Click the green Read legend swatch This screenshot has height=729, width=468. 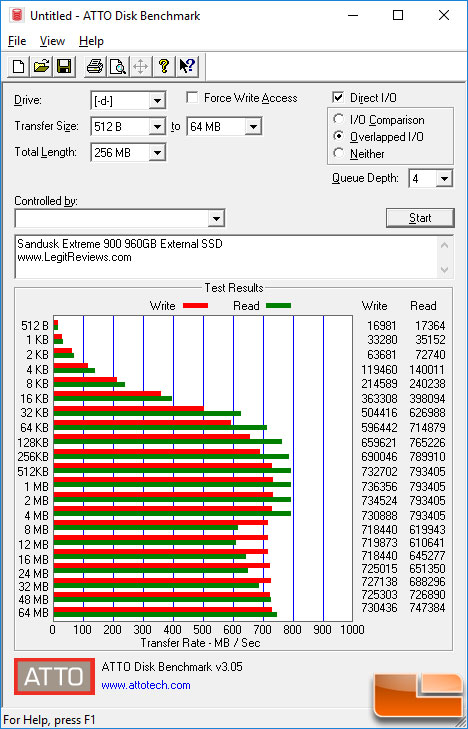[x=278, y=306]
